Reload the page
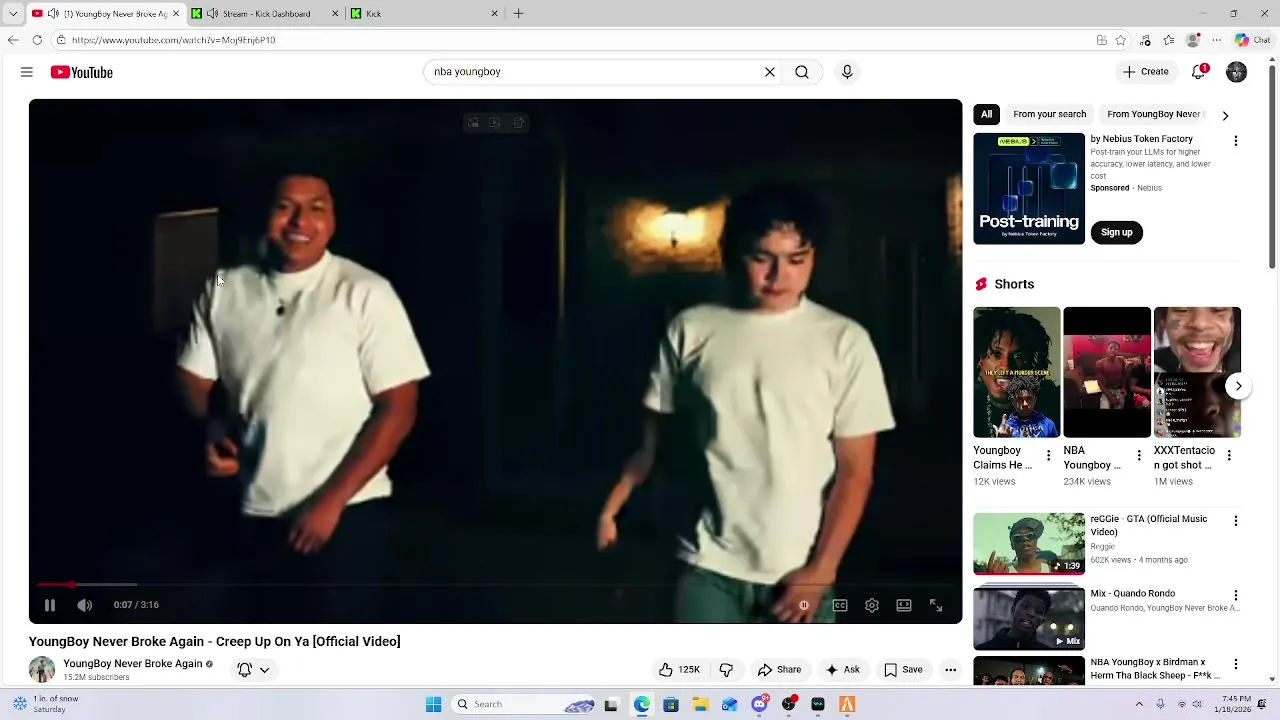1280x720 pixels. click(x=37, y=40)
